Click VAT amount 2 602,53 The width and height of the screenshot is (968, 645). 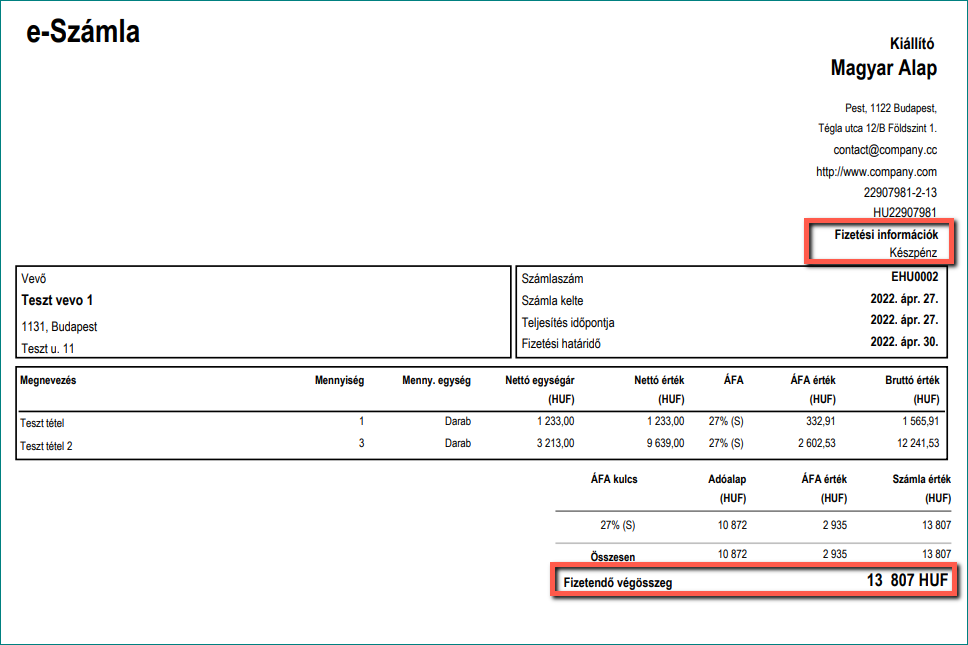[x=816, y=443]
